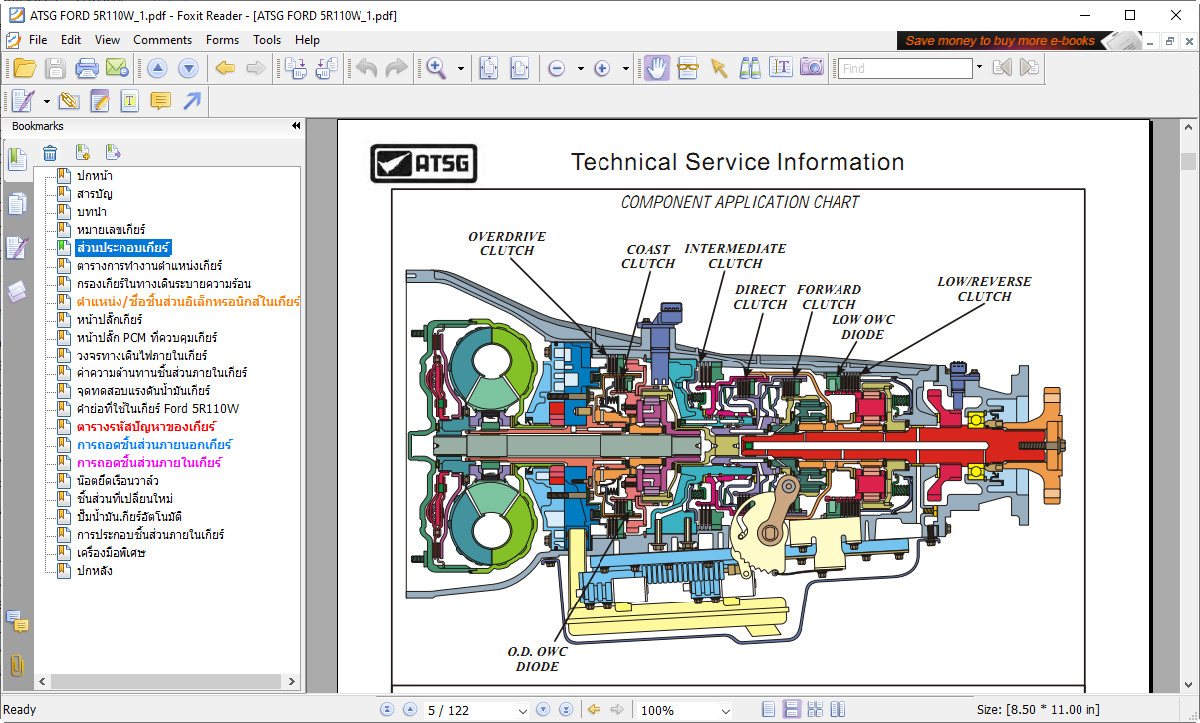Zoom in with the plus circle icon
This screenshot has height=723, width=1200.
coord(602,68)
